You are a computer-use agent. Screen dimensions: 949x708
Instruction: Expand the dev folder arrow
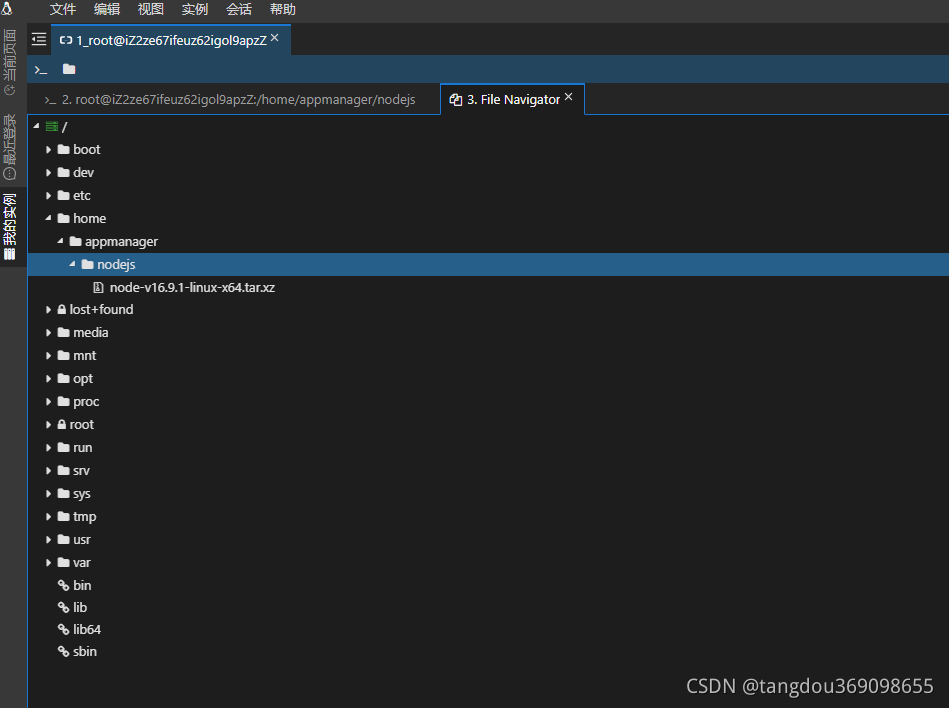tap(48, 172)
